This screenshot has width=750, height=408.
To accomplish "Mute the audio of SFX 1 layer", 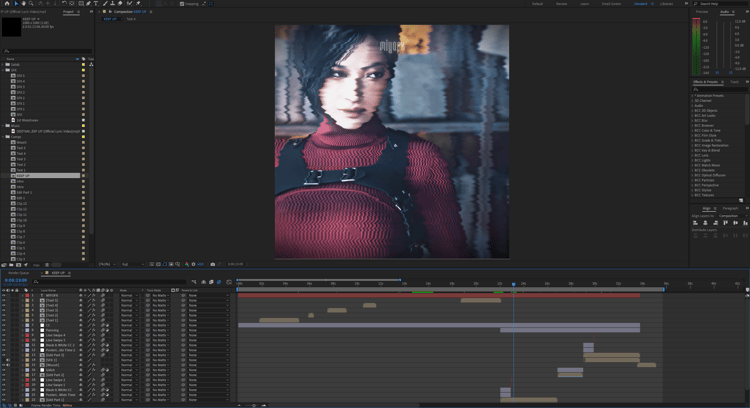I will click(x=8, y=360).
